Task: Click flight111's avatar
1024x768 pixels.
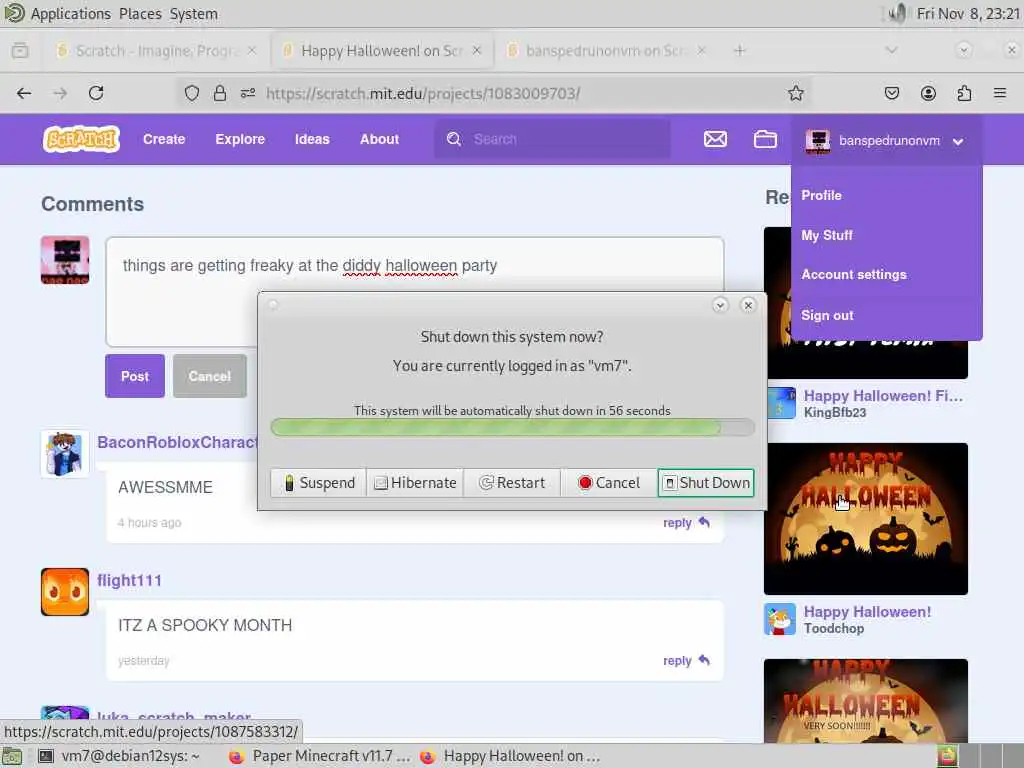Action: click(65, 592)
